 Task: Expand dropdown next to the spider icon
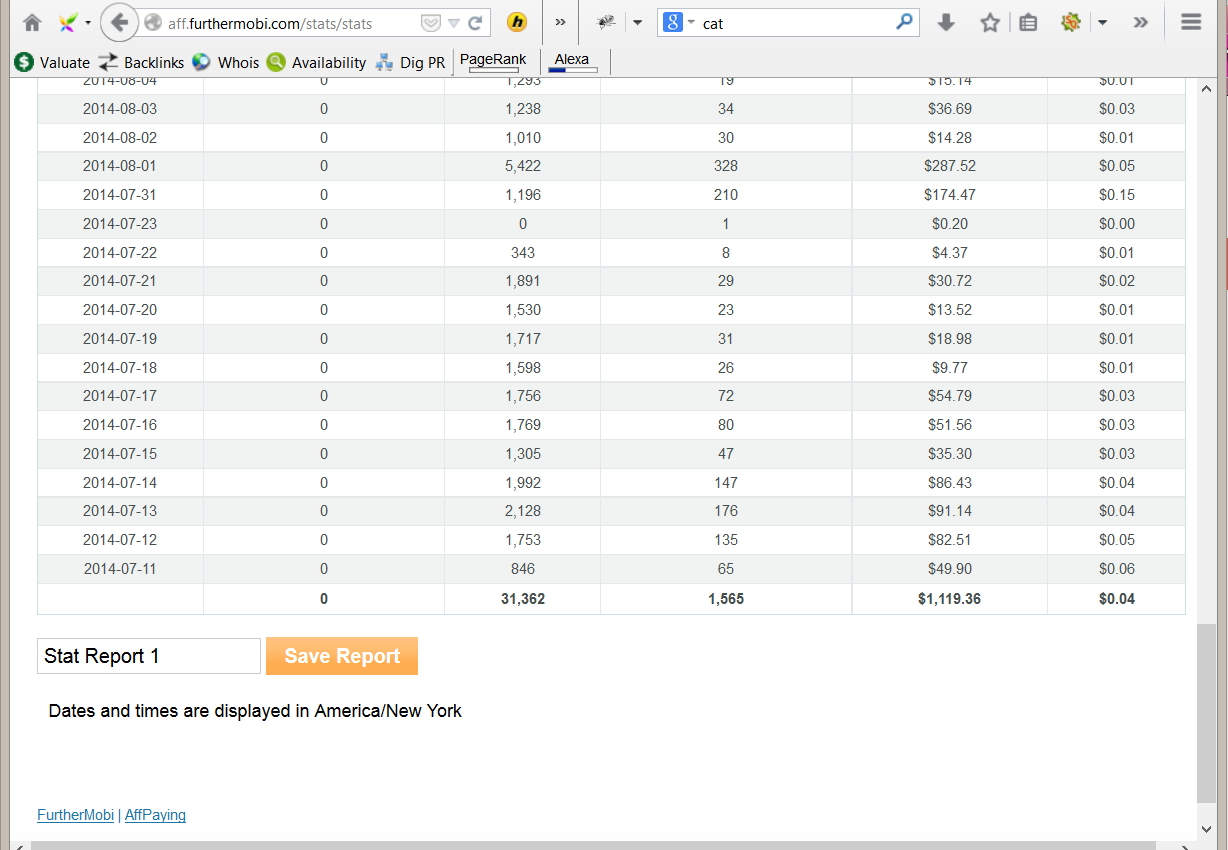click(x=637, y=23)
